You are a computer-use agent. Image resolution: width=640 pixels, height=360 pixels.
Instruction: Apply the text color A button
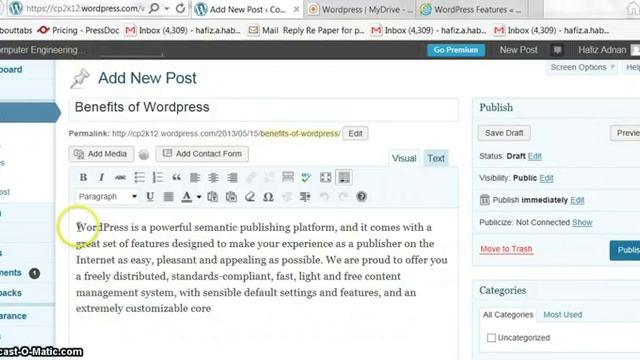click(x=187, y=197)
